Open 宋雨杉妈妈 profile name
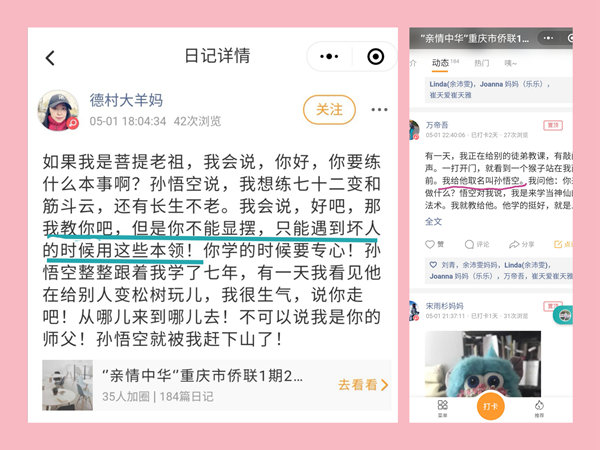Screen dimensions: 600x450 [x=444, y=306]
